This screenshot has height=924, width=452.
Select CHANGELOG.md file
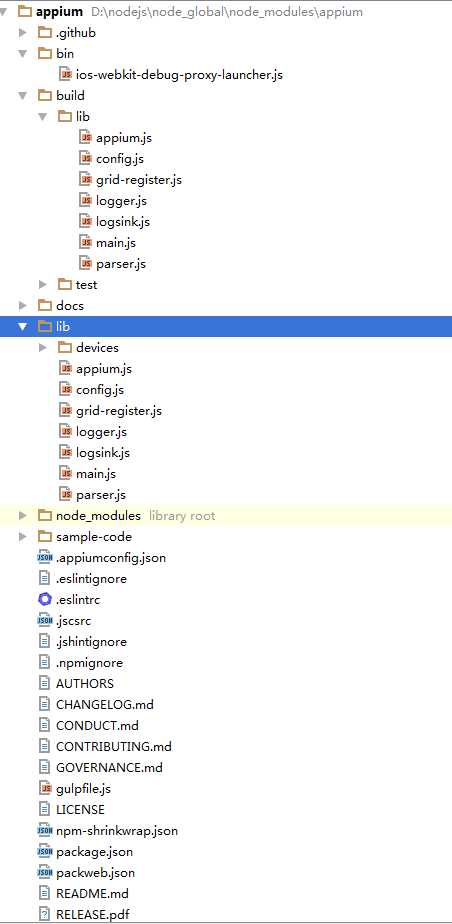tap(105, 704)
